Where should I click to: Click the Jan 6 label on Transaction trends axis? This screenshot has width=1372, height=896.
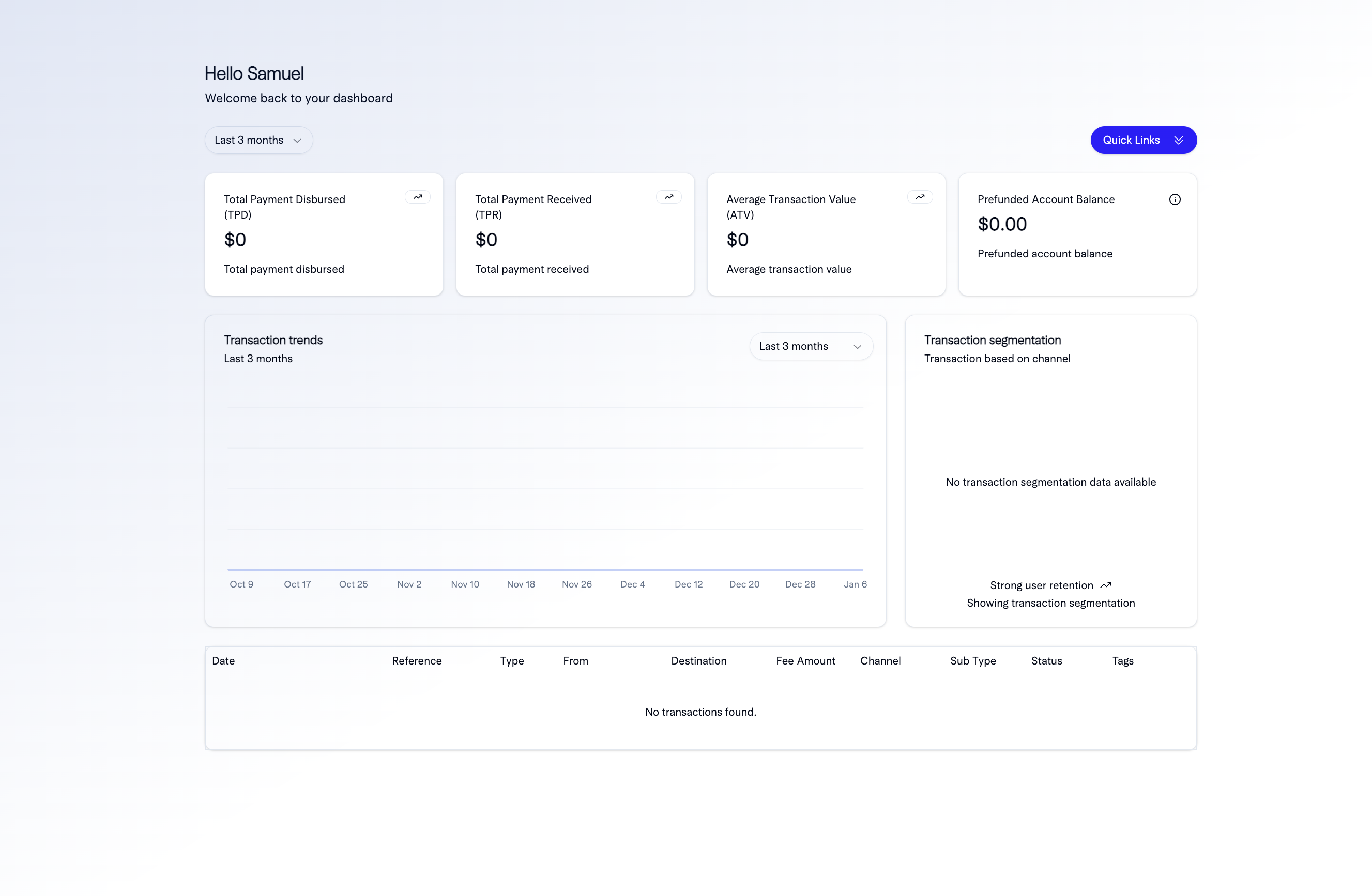[x=856, y=584]
